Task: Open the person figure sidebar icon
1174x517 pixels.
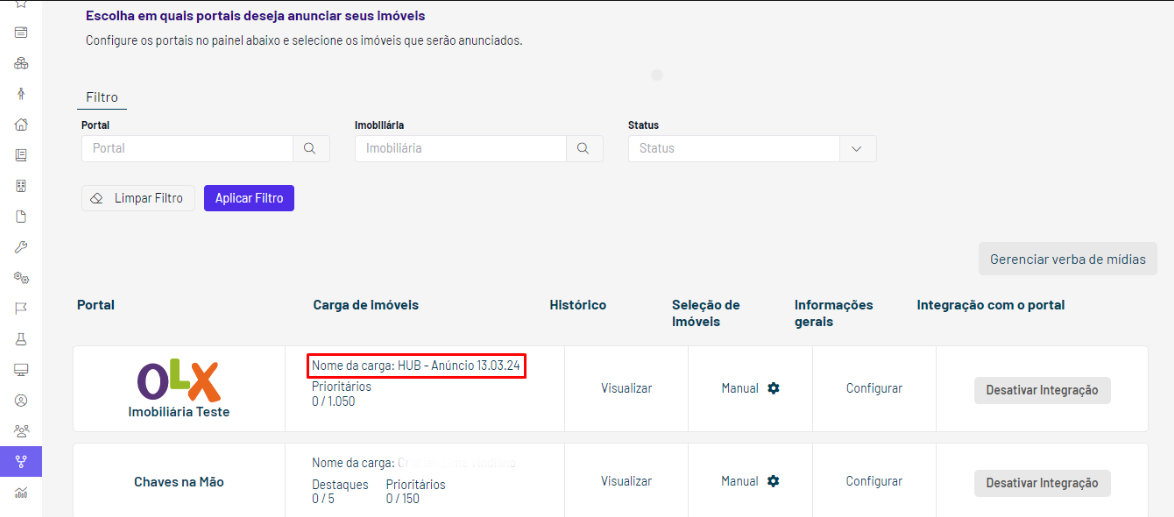Action: (21, 94)
